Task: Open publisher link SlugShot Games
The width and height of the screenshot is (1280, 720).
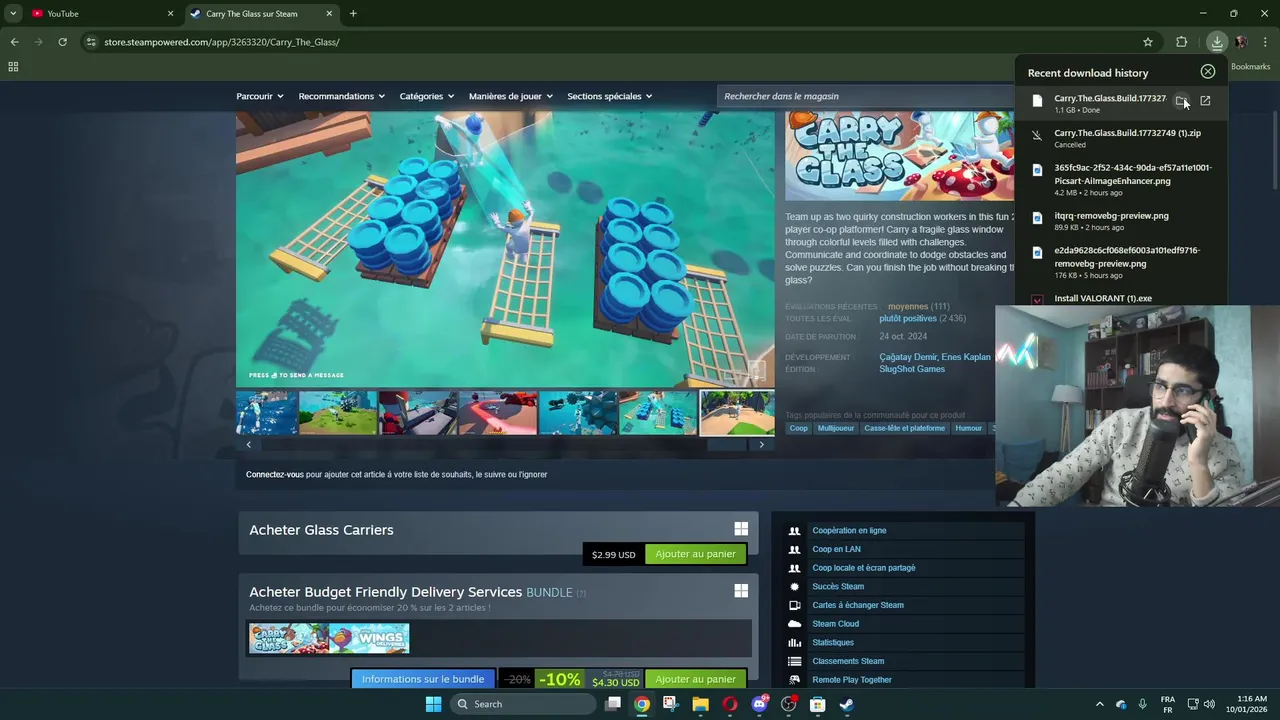Action: (912, 369)
